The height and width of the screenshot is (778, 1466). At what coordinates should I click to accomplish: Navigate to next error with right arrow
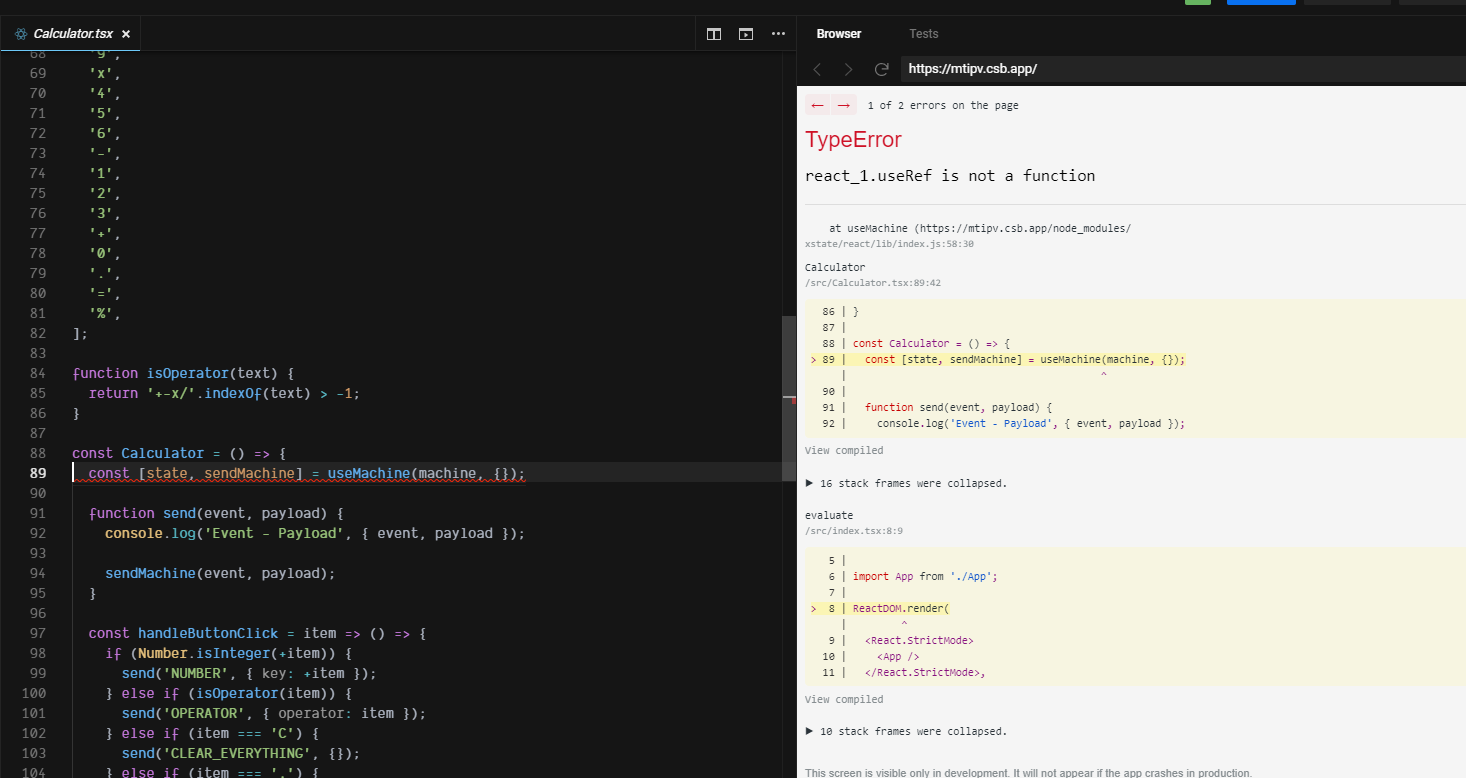tap(841, 104)
